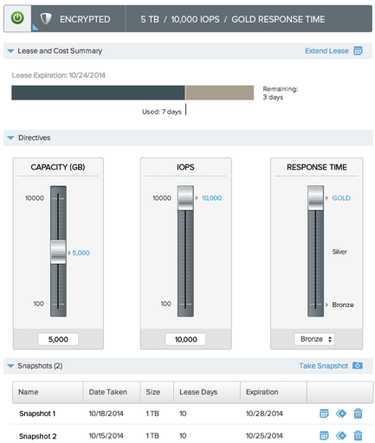Click the IOPS value field showing 10,000
This screenshot has height=443, width=375.
(186, 339)
